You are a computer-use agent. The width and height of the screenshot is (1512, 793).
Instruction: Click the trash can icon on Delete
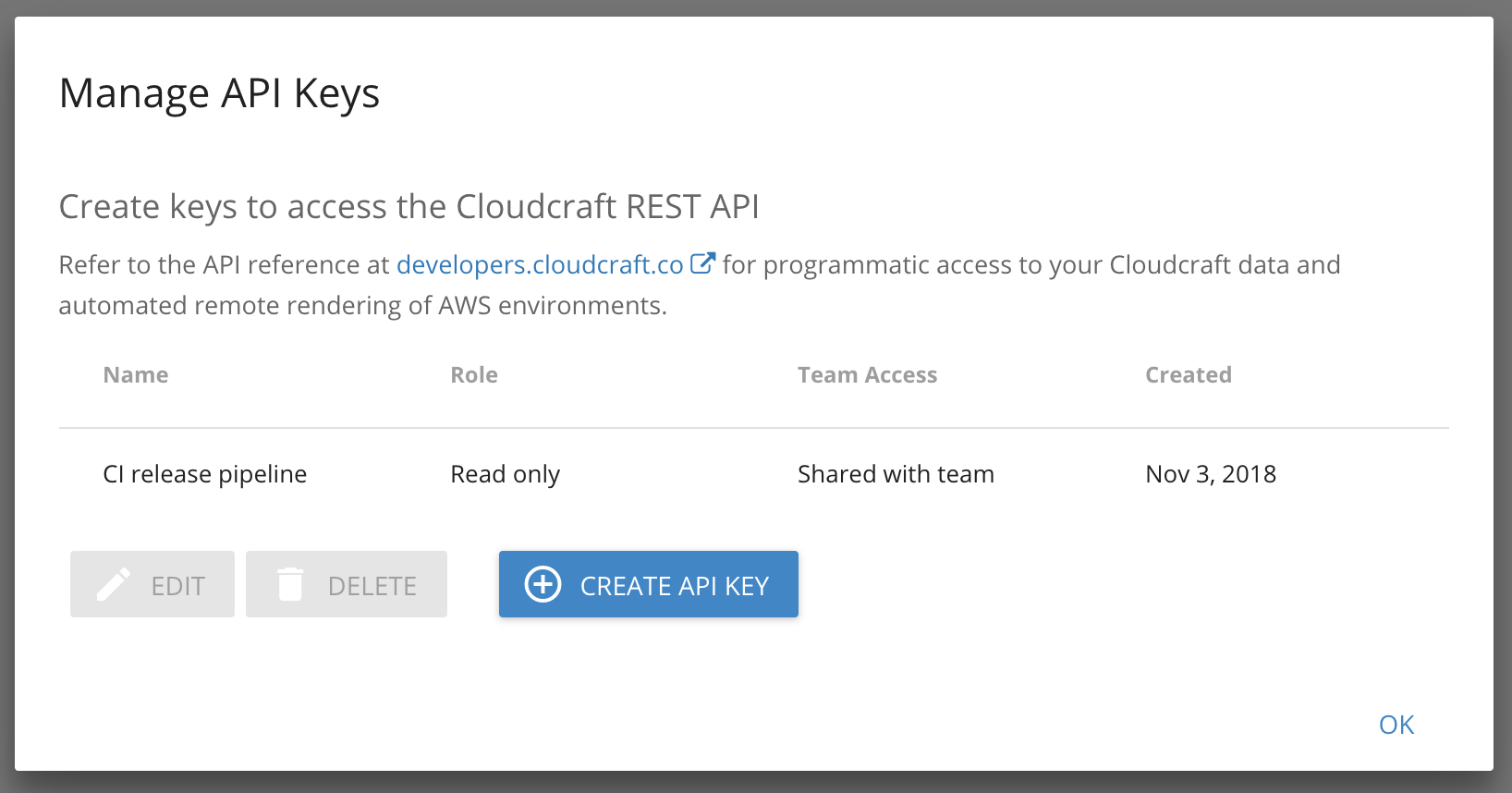point(290,585)
